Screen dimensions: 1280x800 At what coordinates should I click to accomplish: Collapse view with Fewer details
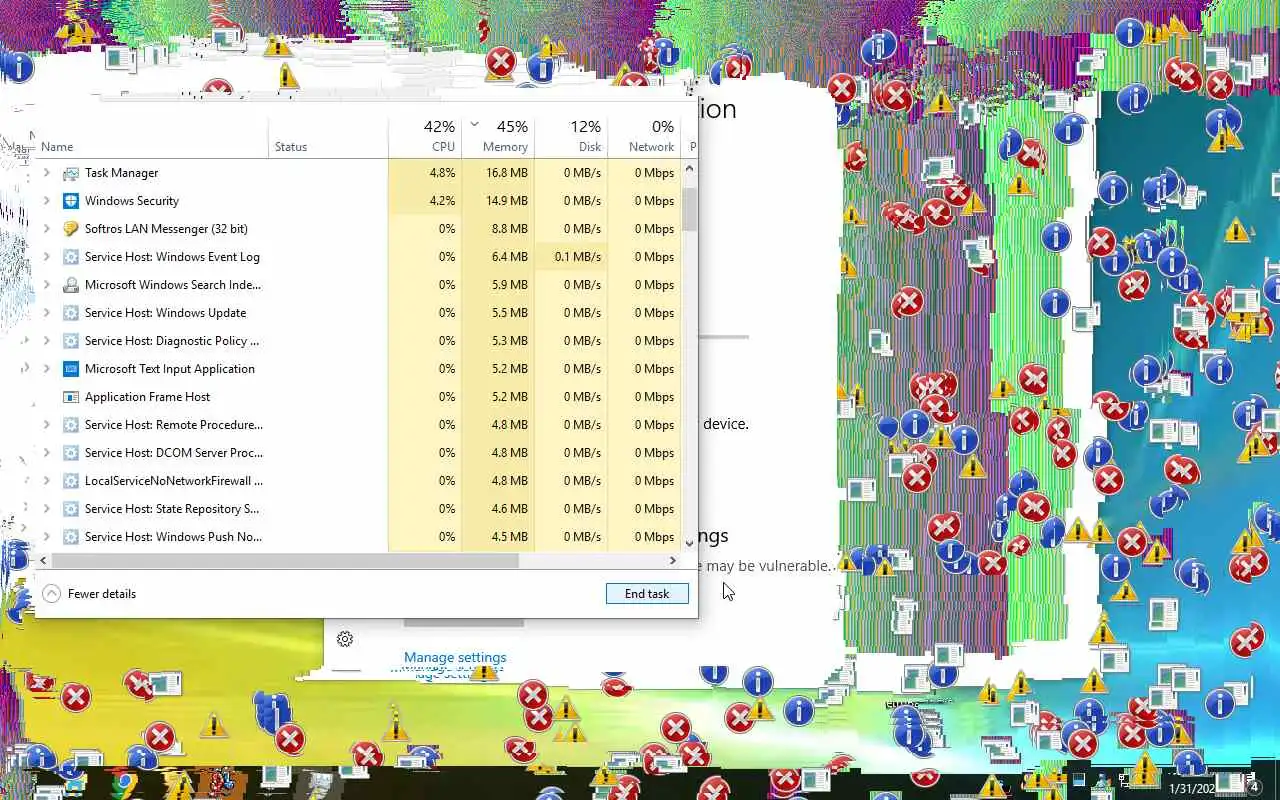[x=89, y=594]
